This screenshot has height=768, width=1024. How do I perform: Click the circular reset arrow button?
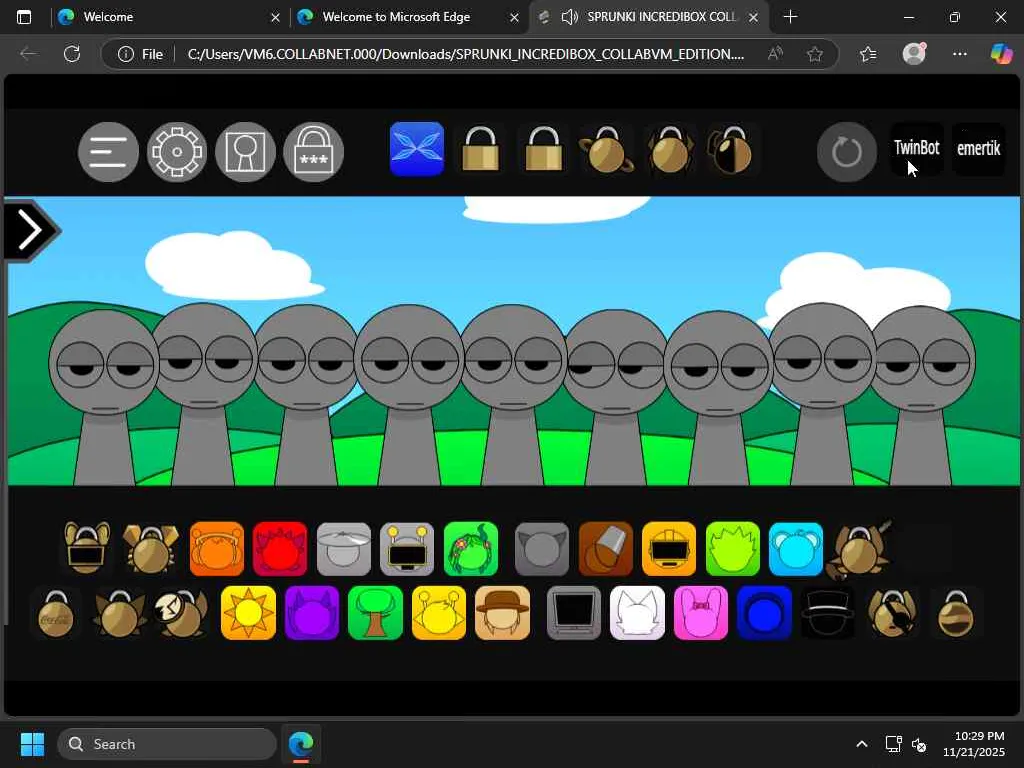[847, 152]
